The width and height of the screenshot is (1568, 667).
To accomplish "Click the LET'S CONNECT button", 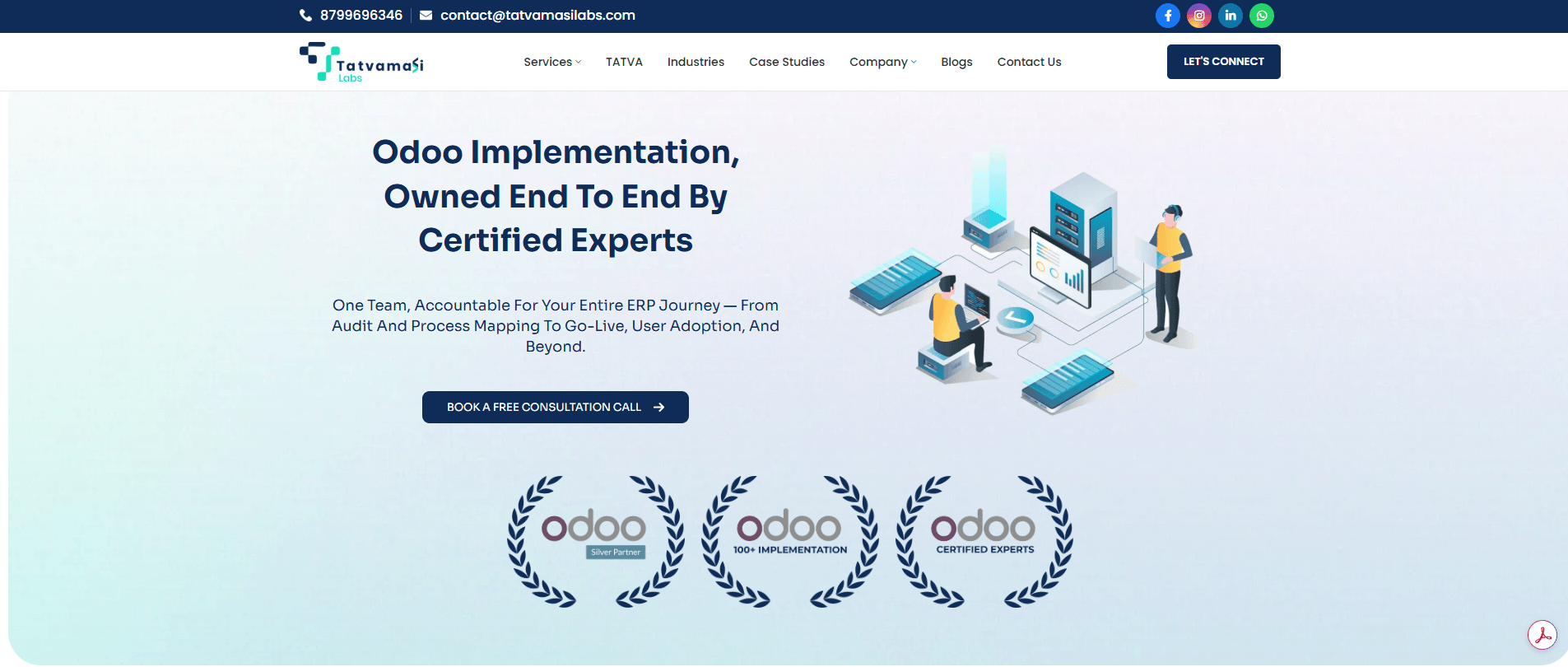I will point(1223,62).
